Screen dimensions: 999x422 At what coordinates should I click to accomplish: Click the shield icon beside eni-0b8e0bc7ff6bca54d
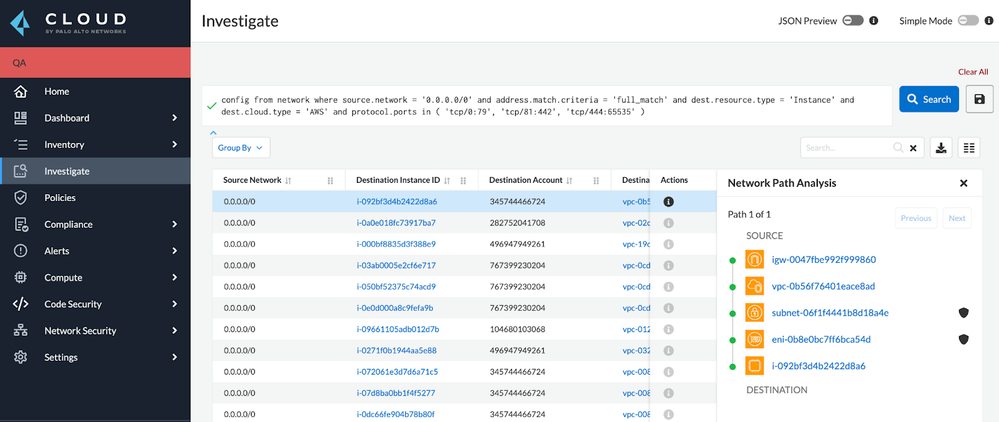pos(963,340)
